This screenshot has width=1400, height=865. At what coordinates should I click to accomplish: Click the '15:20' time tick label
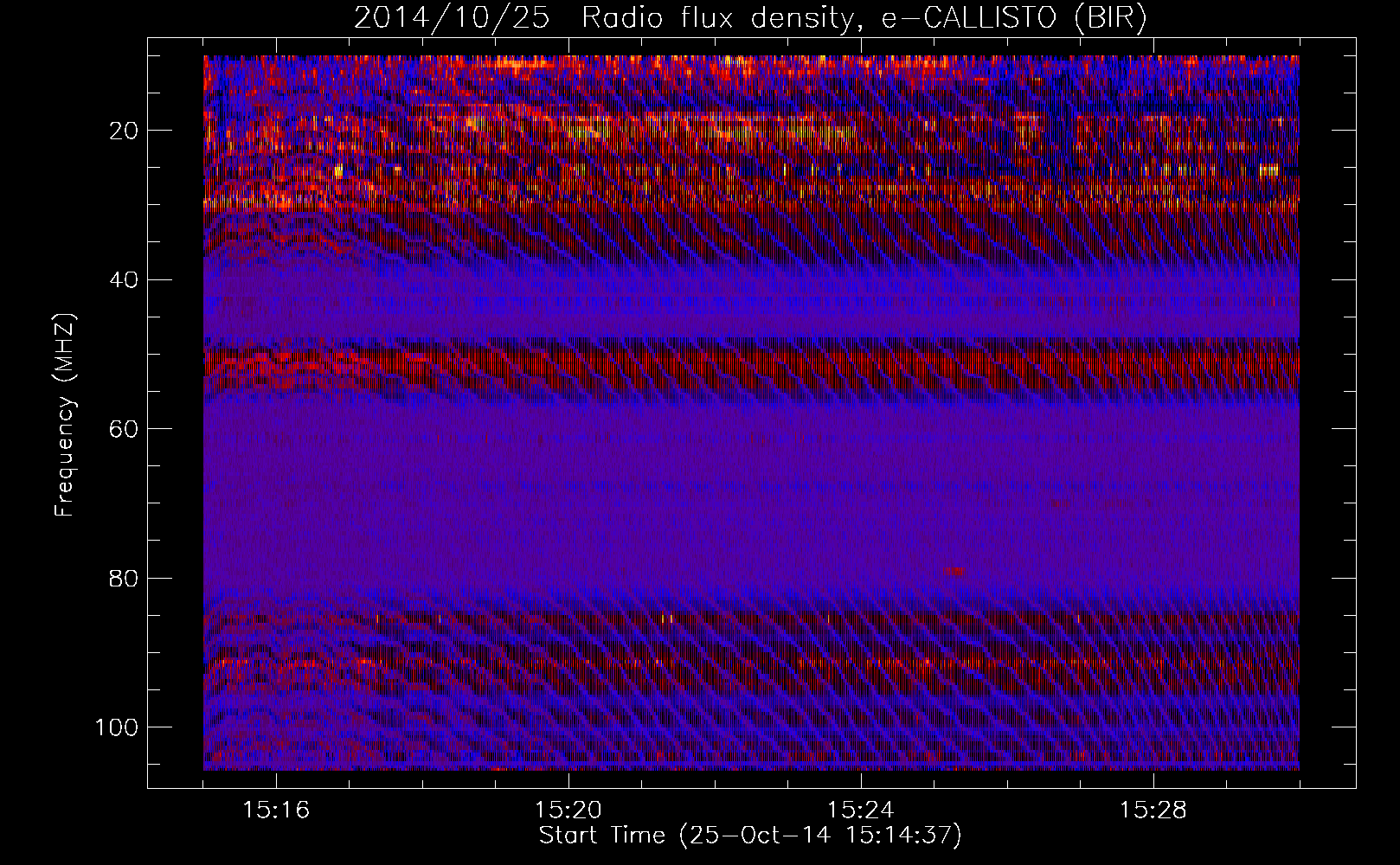coord(568,811)
